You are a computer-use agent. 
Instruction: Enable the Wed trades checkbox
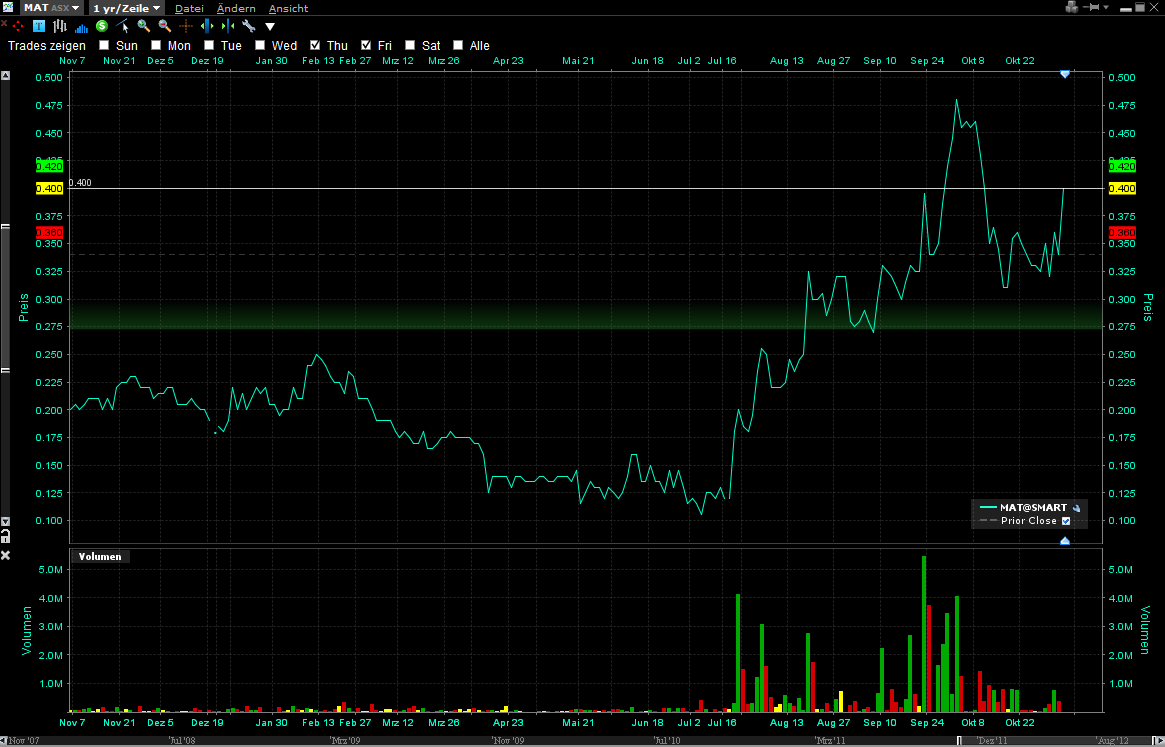(x=260, y=45)
